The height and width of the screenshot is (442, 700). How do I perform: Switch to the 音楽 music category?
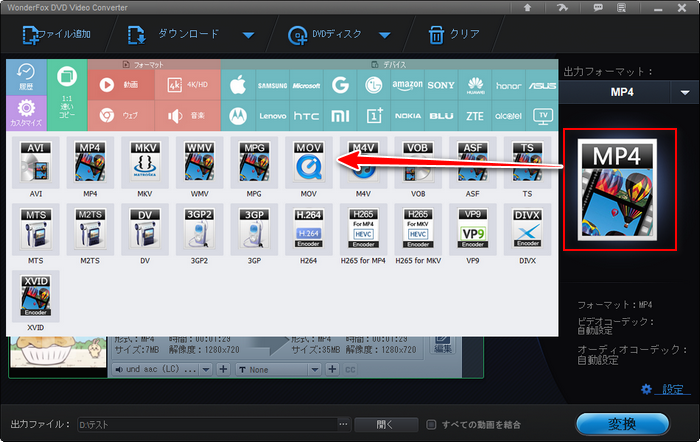click(186, 116)
